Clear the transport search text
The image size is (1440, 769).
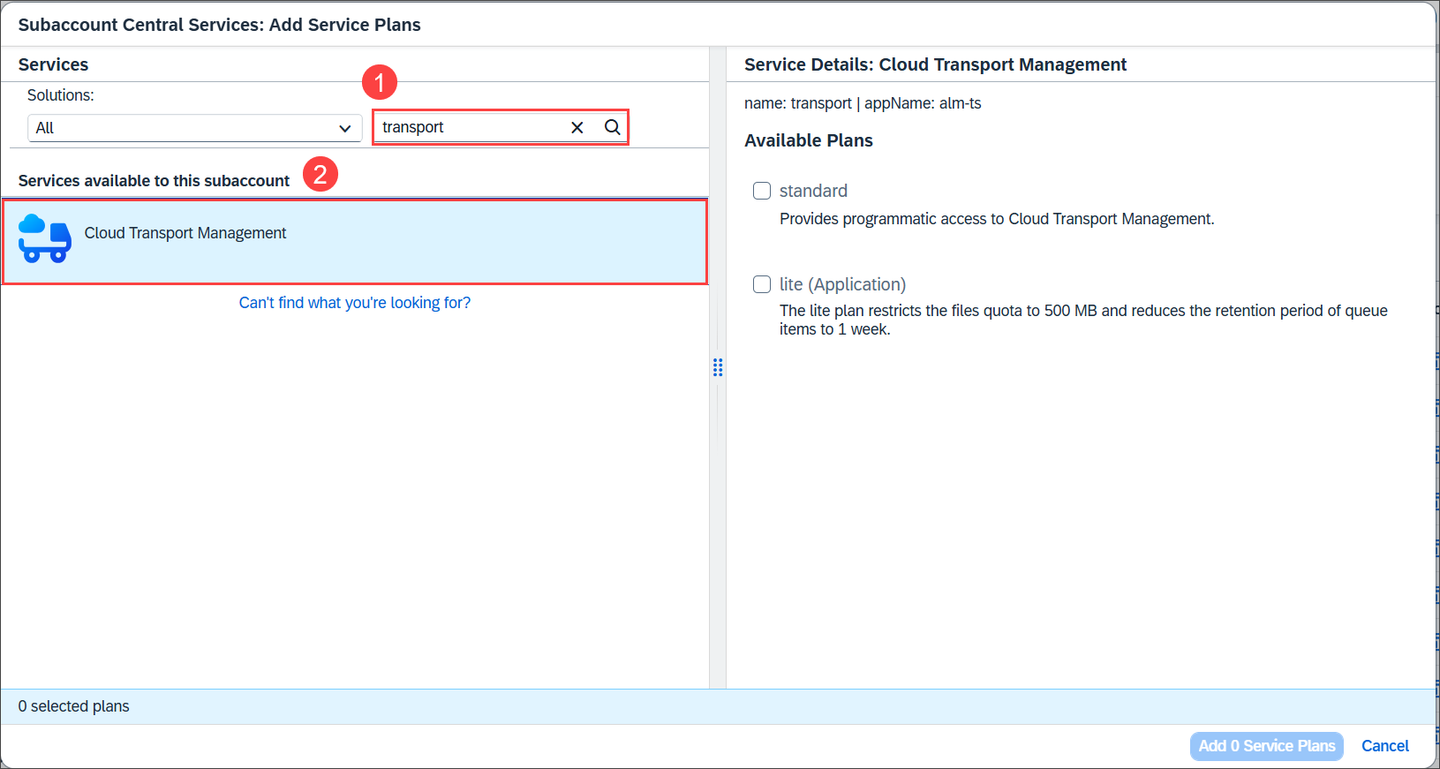pos(577,128)
